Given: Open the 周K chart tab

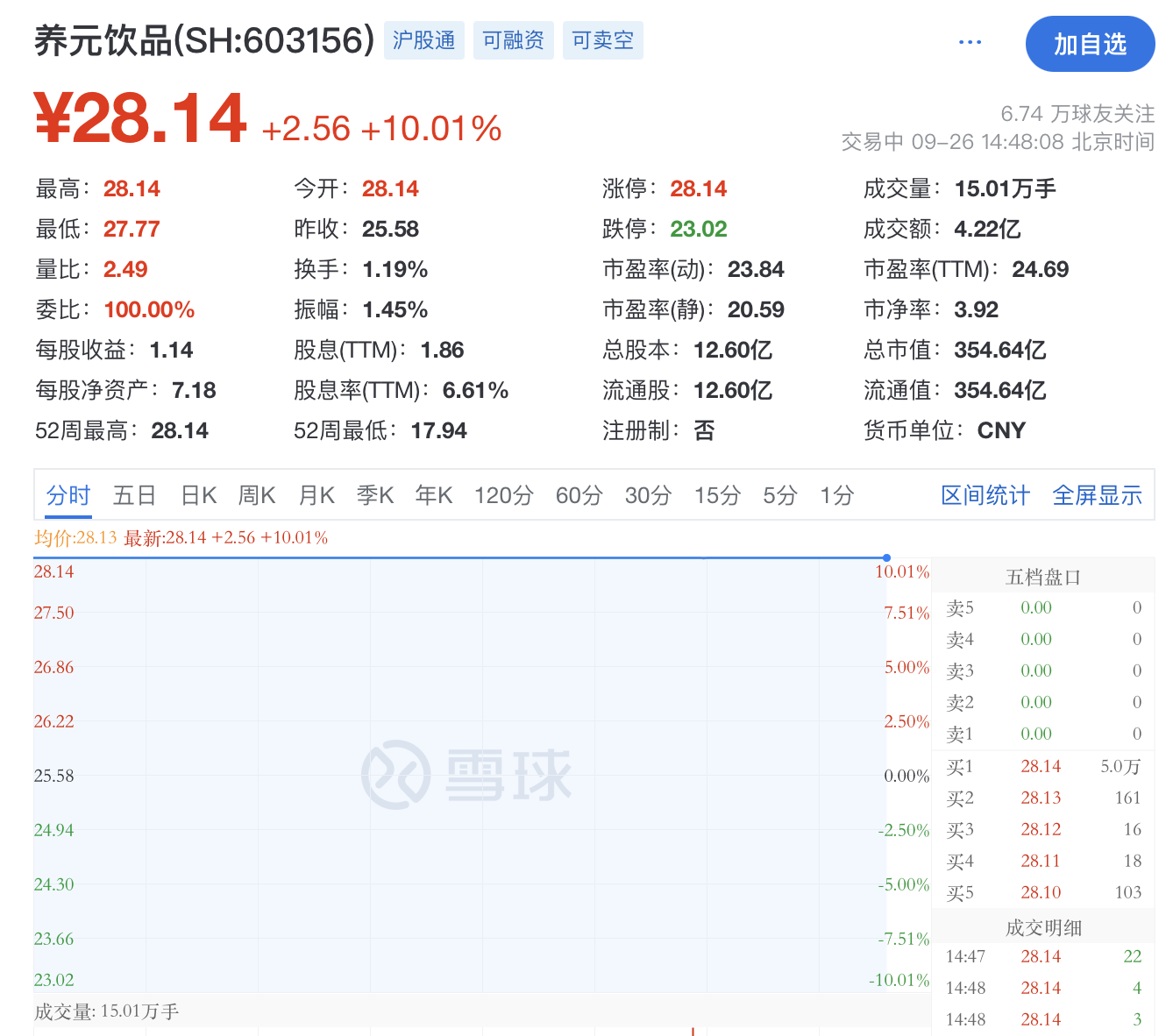Looking at the screenshot, I should coord(257,495).
